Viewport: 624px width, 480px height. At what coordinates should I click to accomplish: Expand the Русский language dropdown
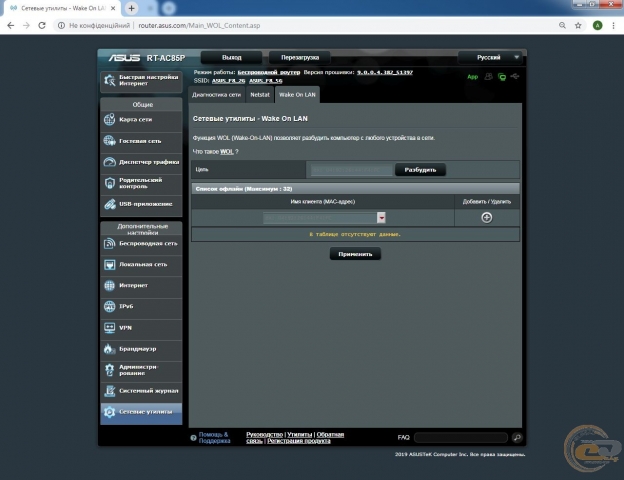point(490,58)
